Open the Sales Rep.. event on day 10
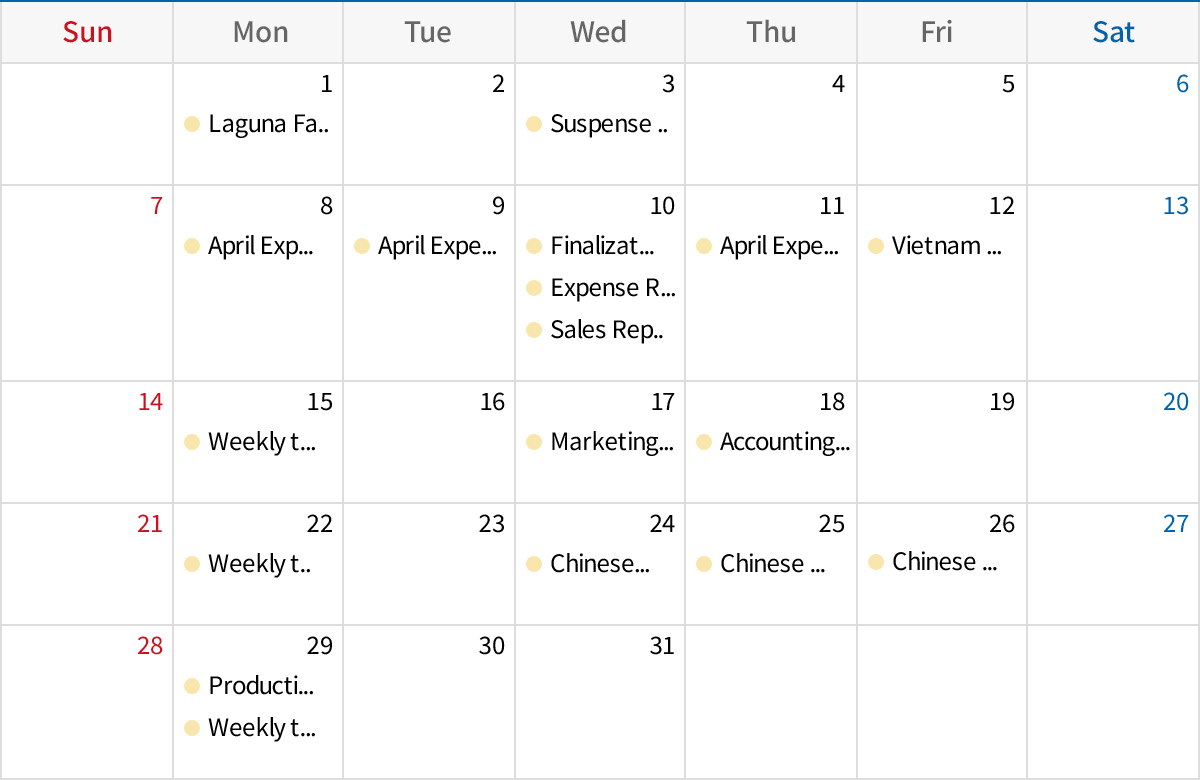Image resolution: width=1200 pixels, height=780 pixels. click(600, 329)
